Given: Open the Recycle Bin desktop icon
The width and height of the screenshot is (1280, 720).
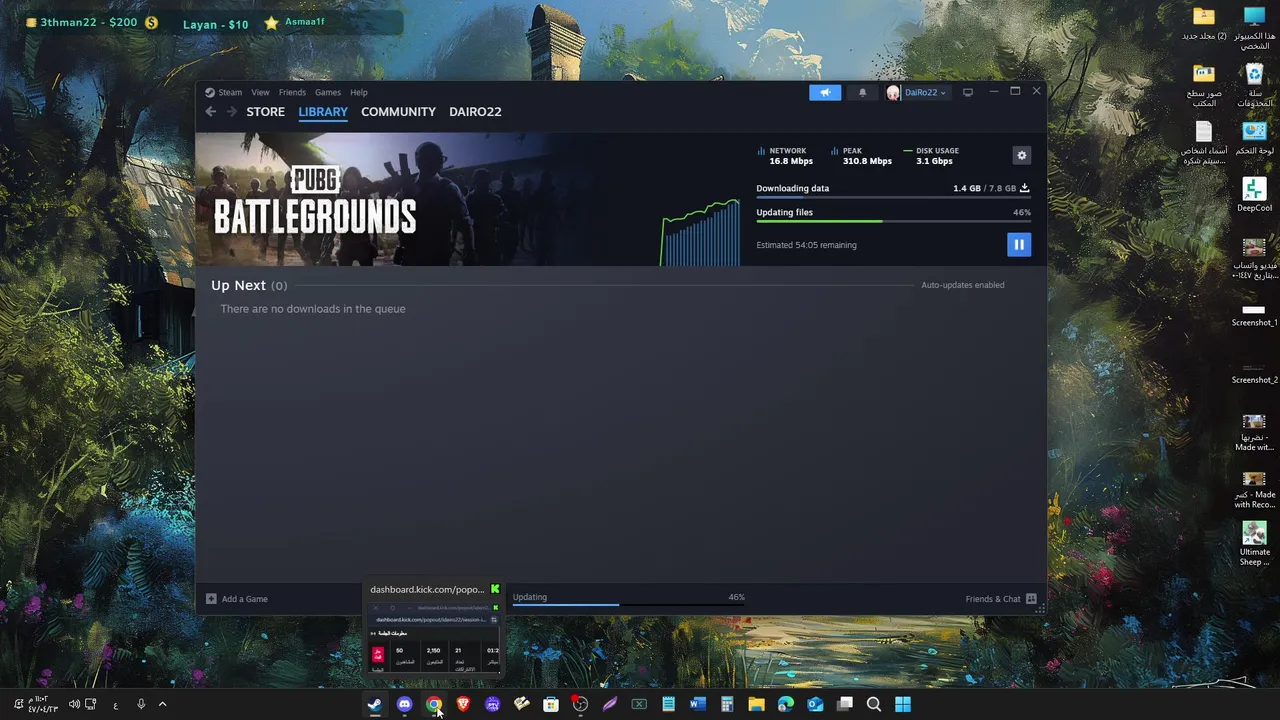Looking at the screenshot, I should tap(1254, 85).
